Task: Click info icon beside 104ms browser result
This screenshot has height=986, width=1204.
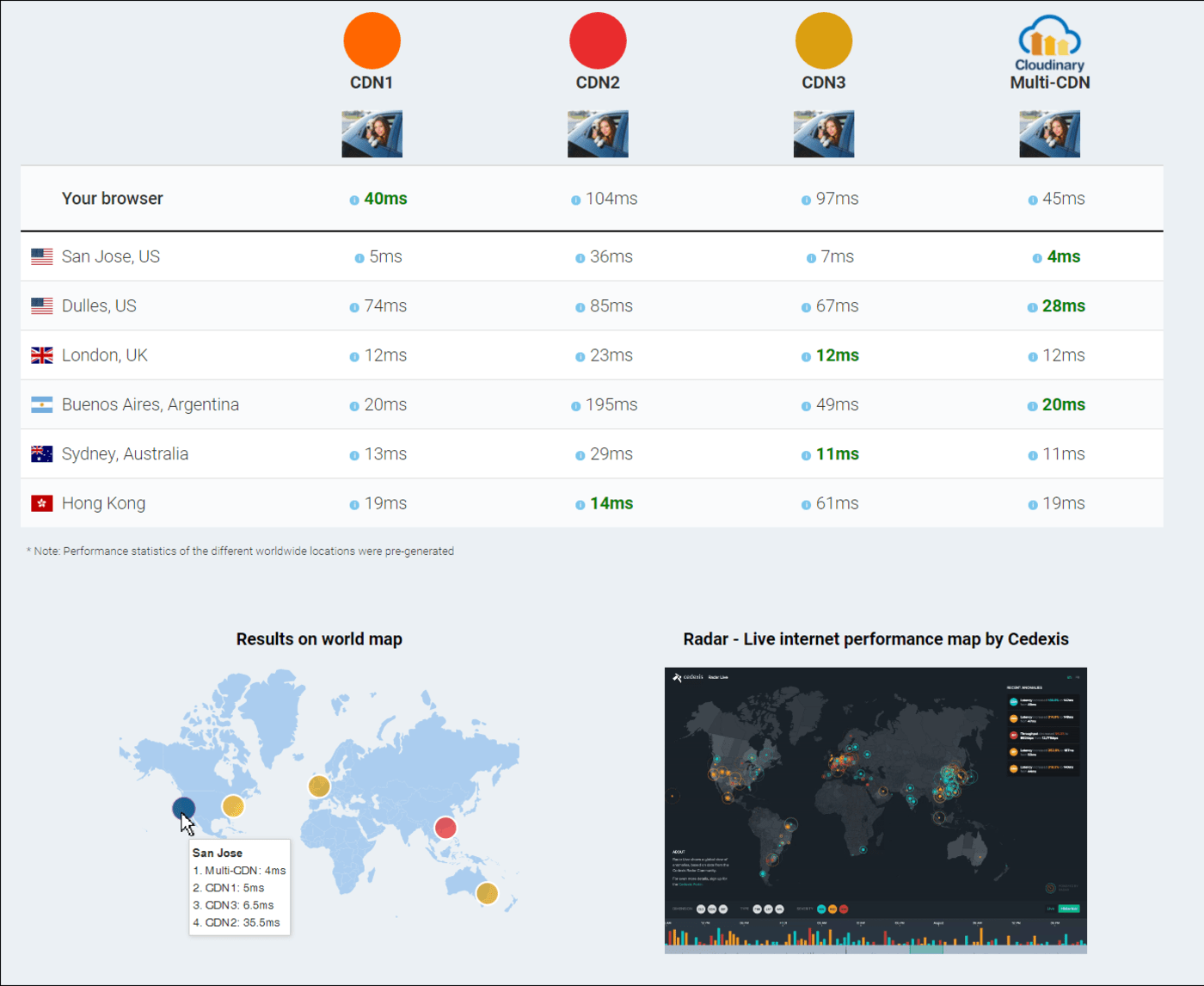Action: [x=575, y=200]
